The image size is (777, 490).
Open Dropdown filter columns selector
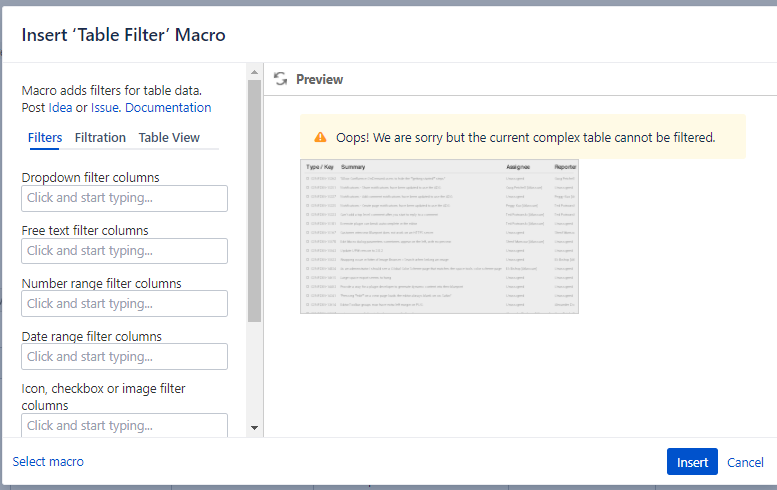point(124,198)
